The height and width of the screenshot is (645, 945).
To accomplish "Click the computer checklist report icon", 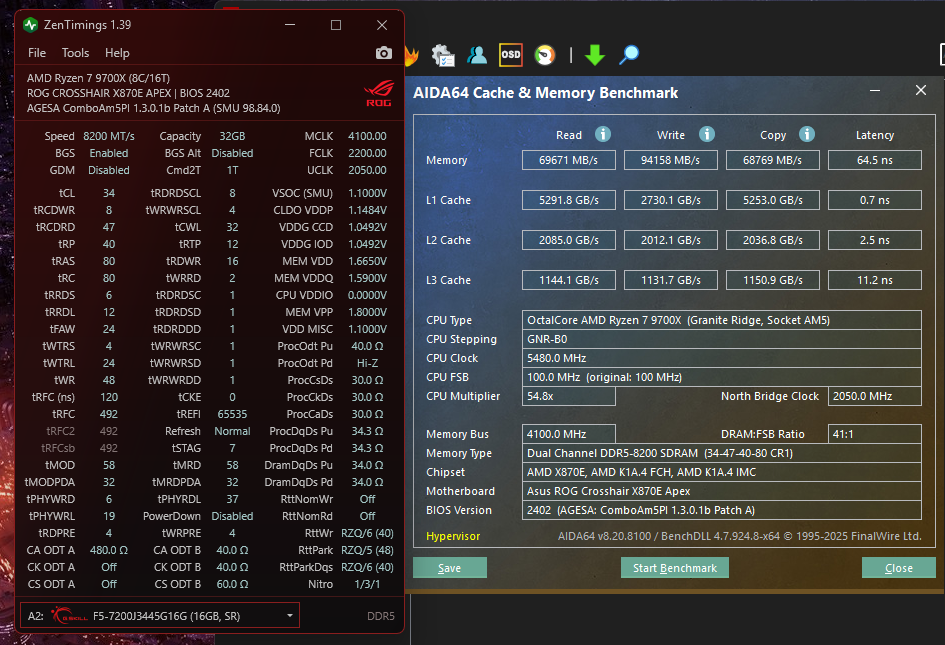I will pyautogui.click(x=443, y=55).
